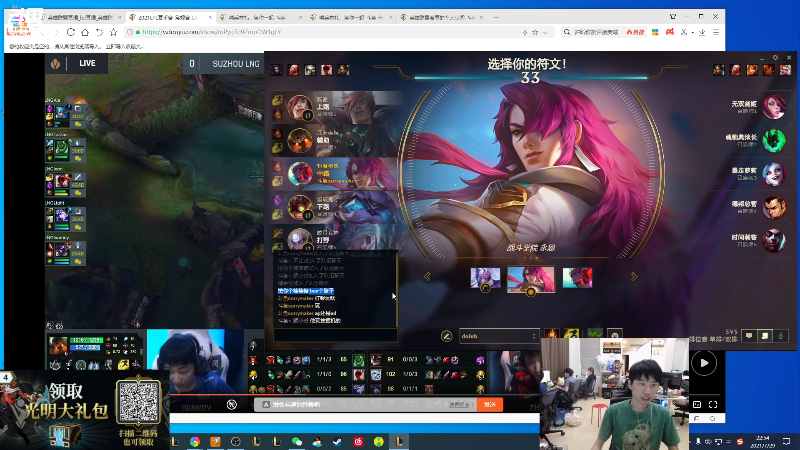The width and height of the screenshot is (800, 450).
Task: Open the browser hamburger menu
Action: tap(716, 32)
